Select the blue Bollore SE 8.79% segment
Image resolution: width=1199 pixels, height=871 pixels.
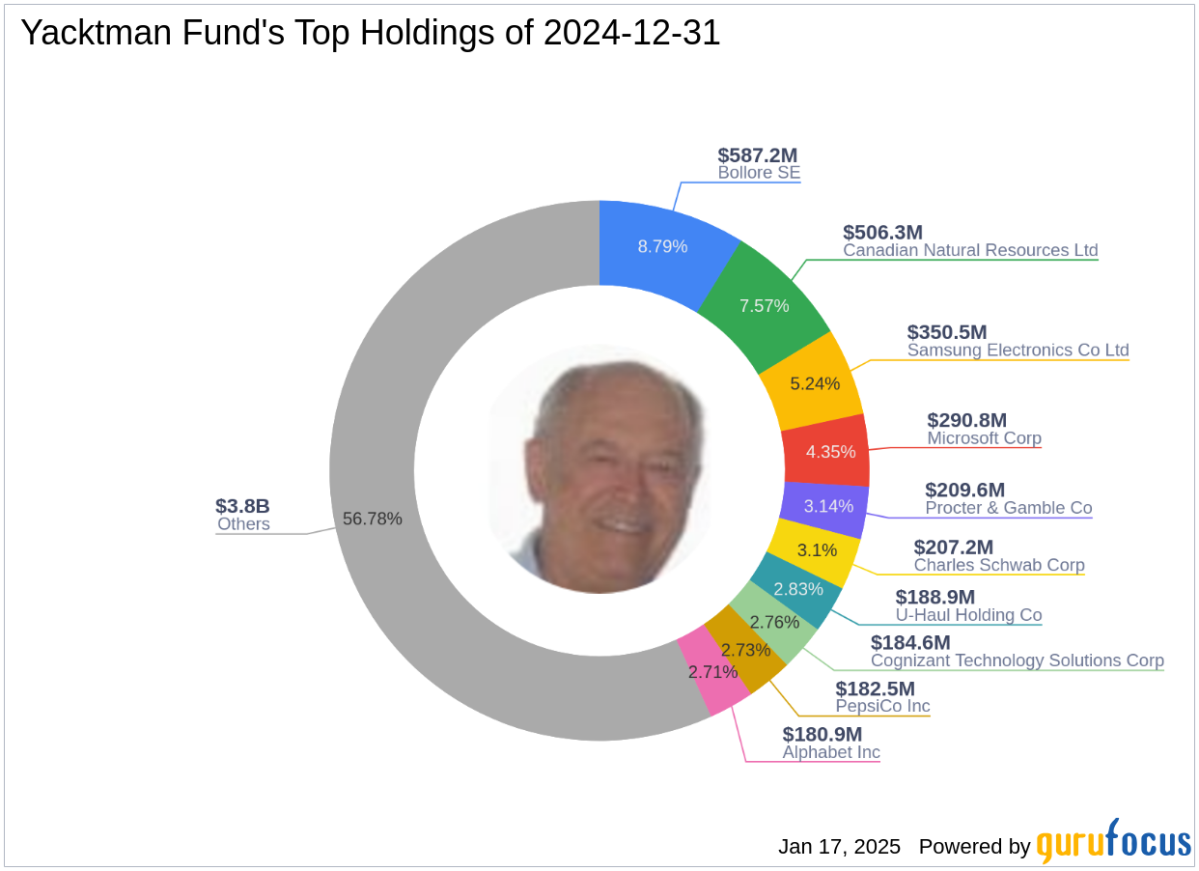(662, 245)
